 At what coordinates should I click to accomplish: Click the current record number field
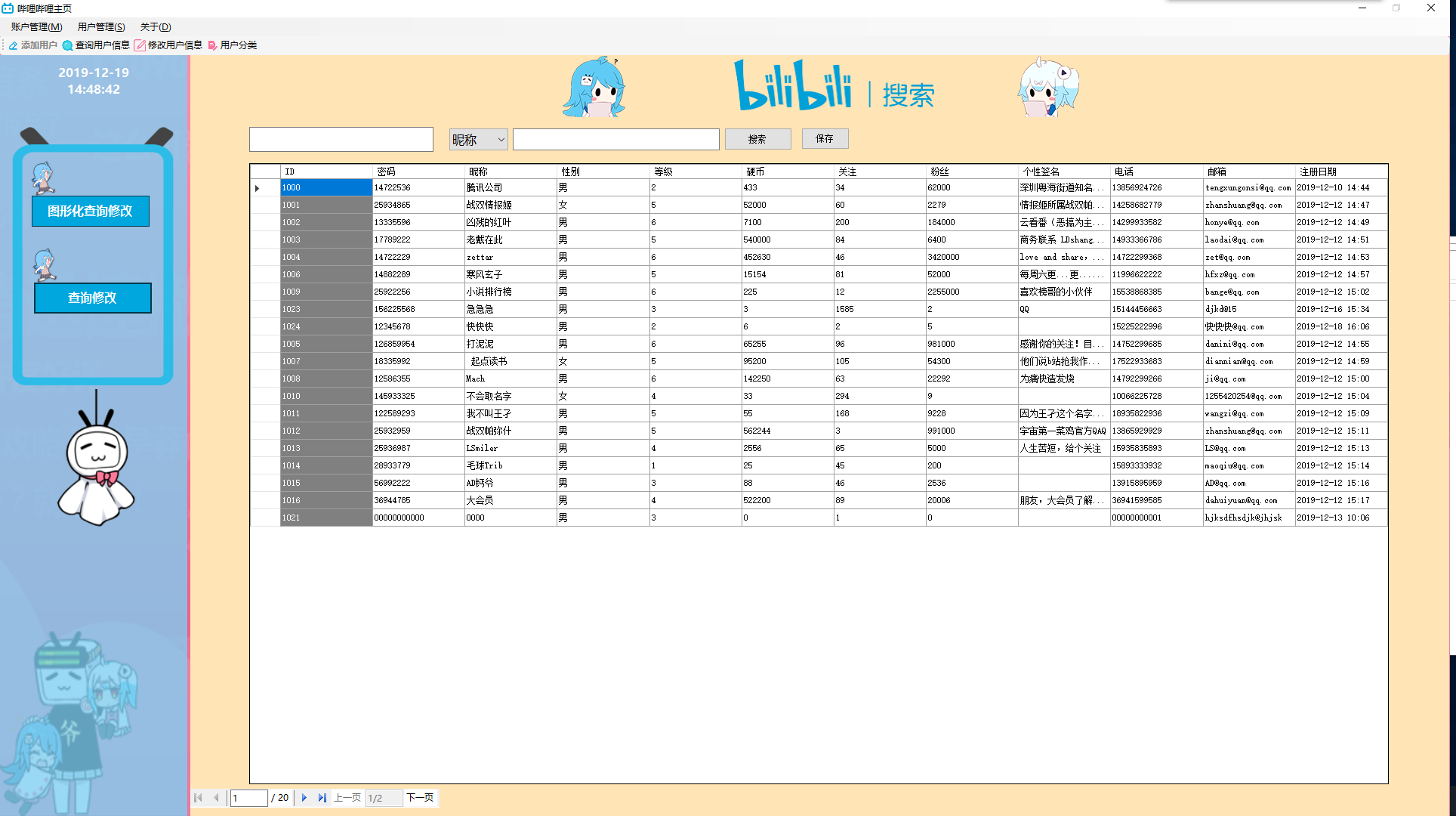(249, 798)
